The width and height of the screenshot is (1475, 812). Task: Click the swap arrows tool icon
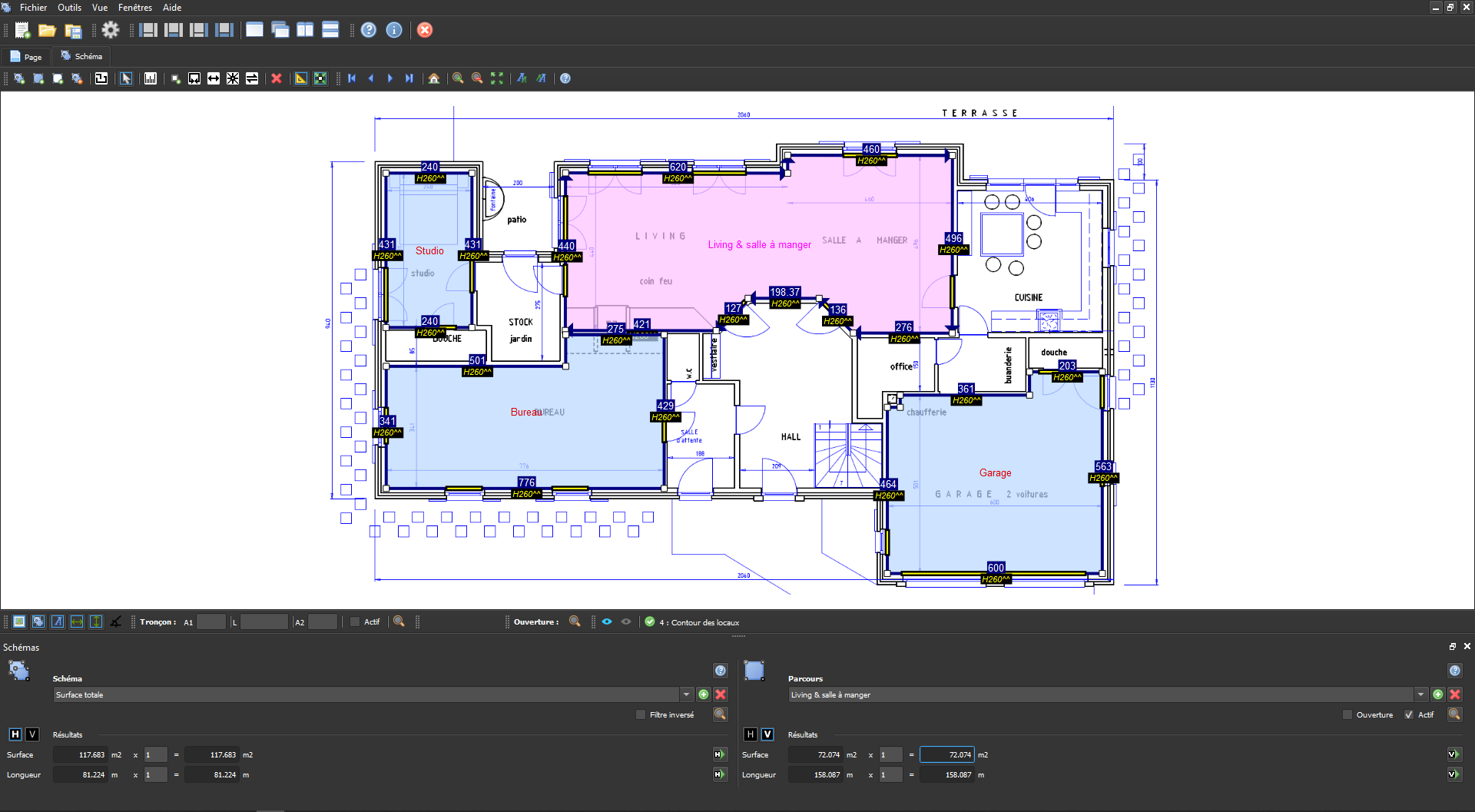(x=252, y=78)
